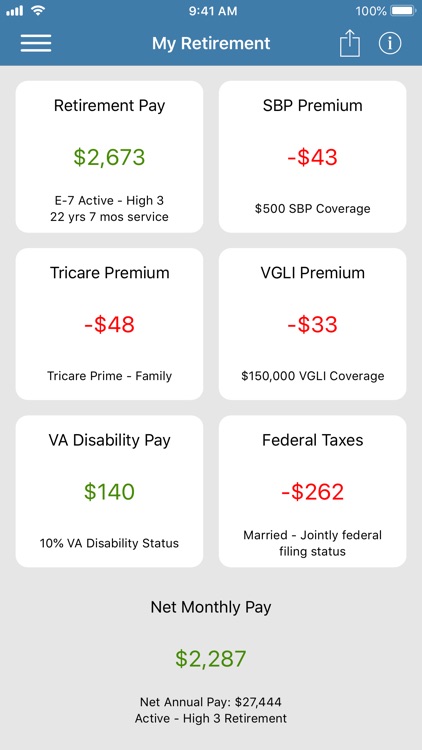Open the SBP Premium card
Screen dimensions: 422x750
pos(312,157)
